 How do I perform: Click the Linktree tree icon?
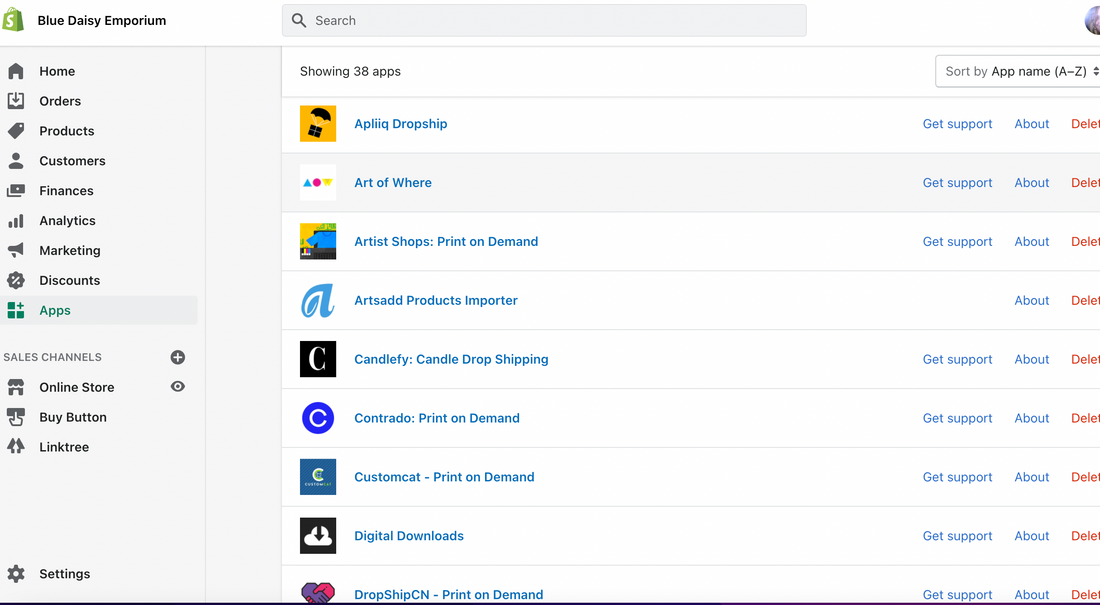(x=15, y=446)
